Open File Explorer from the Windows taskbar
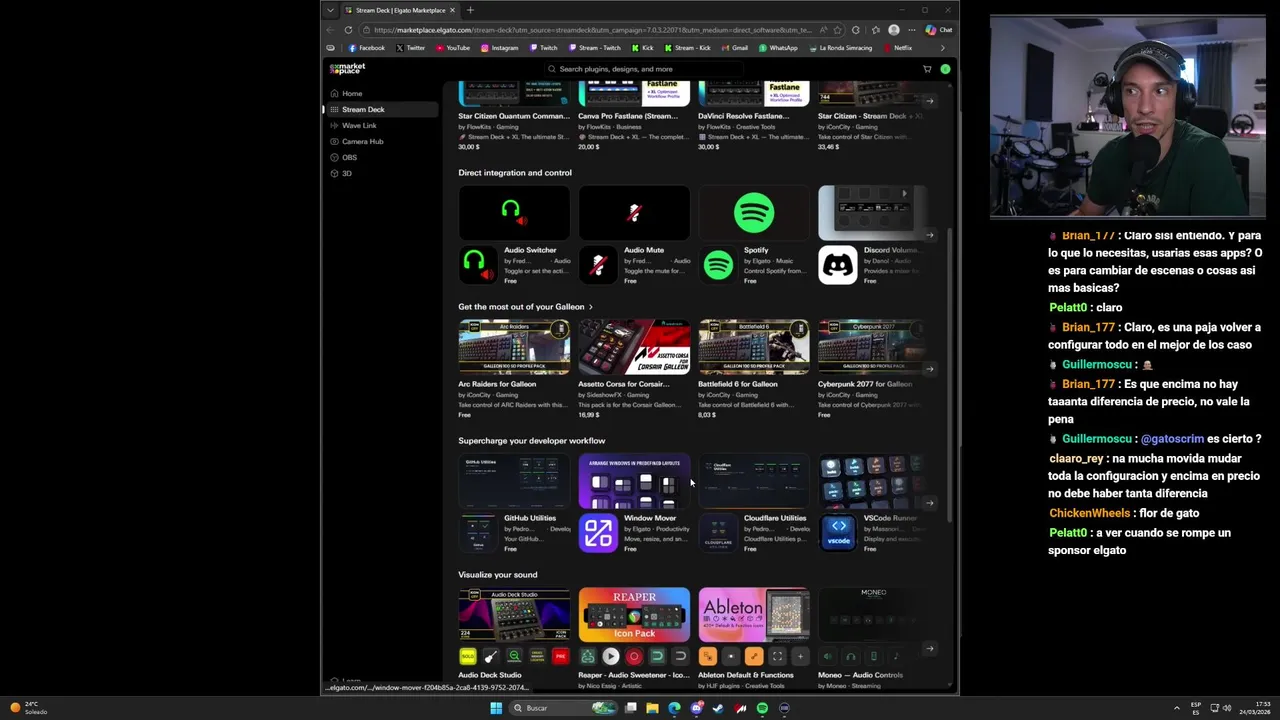The height and width of the screenshot is (720, 1280). (652, 708)
